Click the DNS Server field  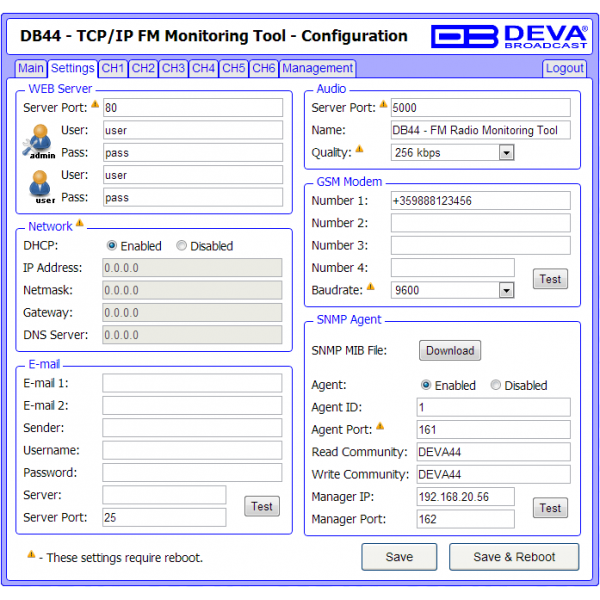click(x=192, y=335)
